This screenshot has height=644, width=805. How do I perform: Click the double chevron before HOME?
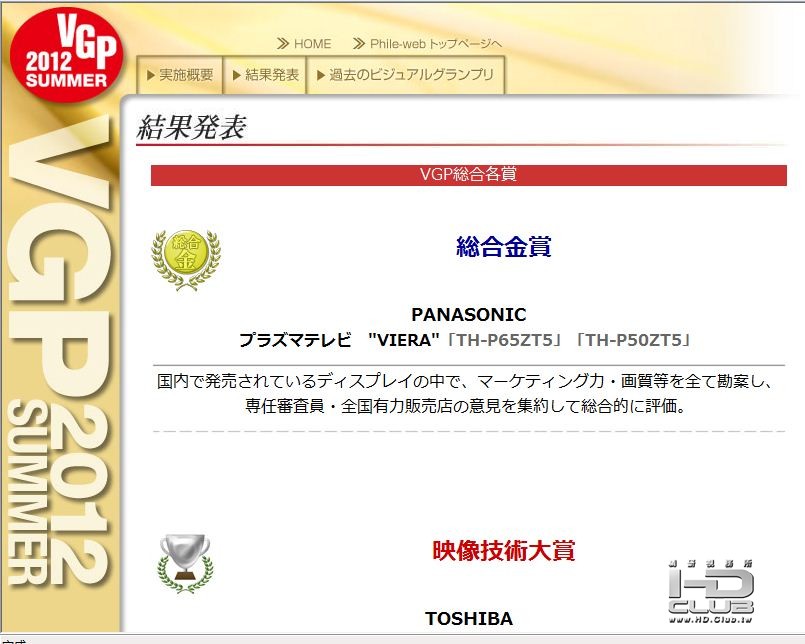283,44
